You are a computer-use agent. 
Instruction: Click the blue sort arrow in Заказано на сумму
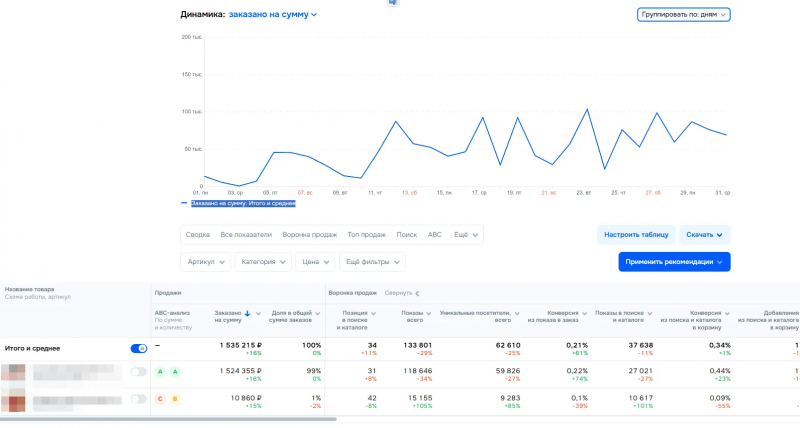247,313
